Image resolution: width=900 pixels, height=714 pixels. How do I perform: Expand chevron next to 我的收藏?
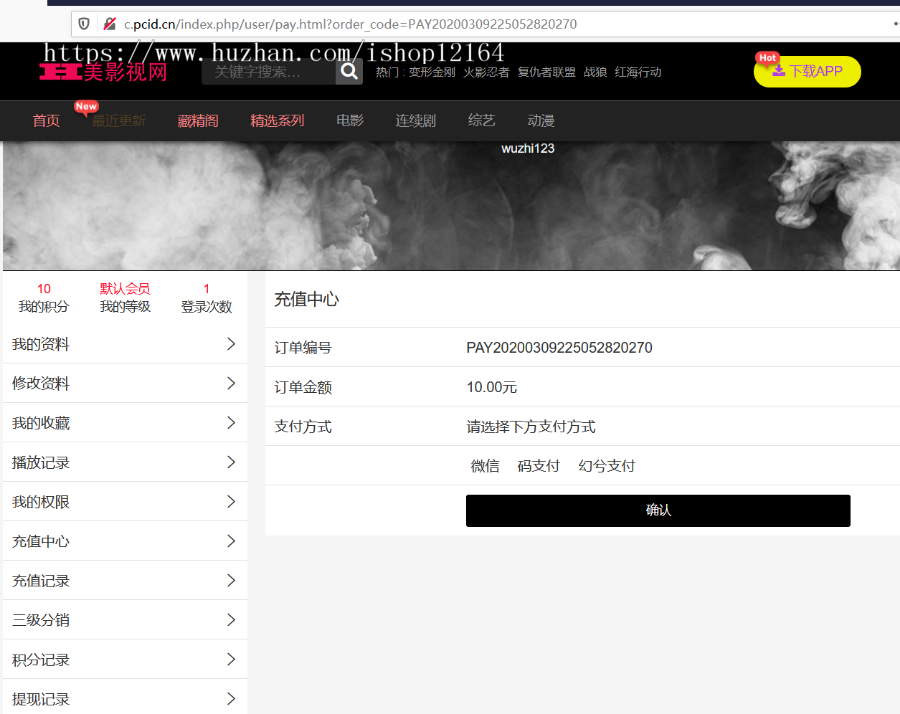coord(231,423)
